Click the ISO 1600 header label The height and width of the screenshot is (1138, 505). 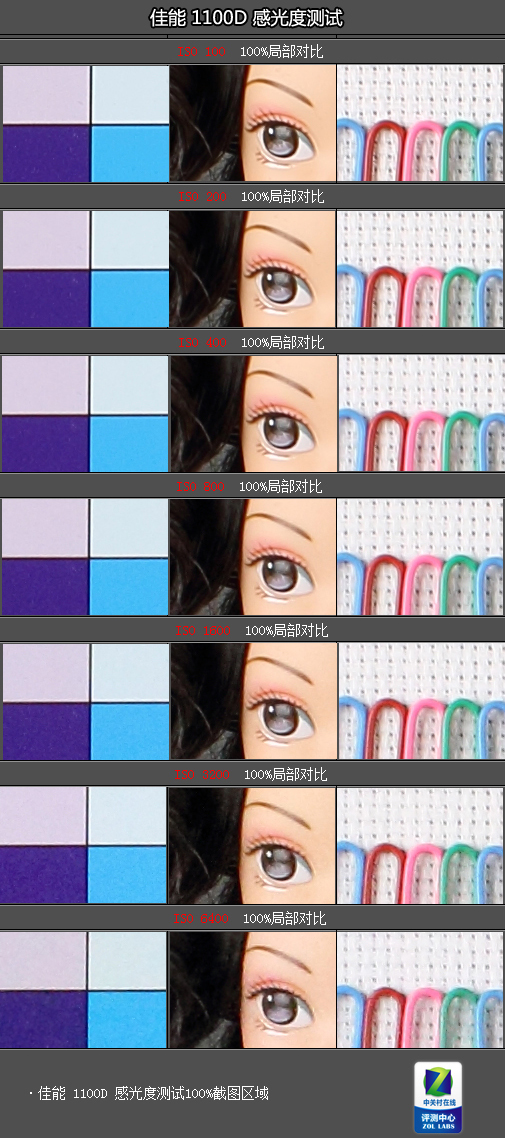pos(202,631)
